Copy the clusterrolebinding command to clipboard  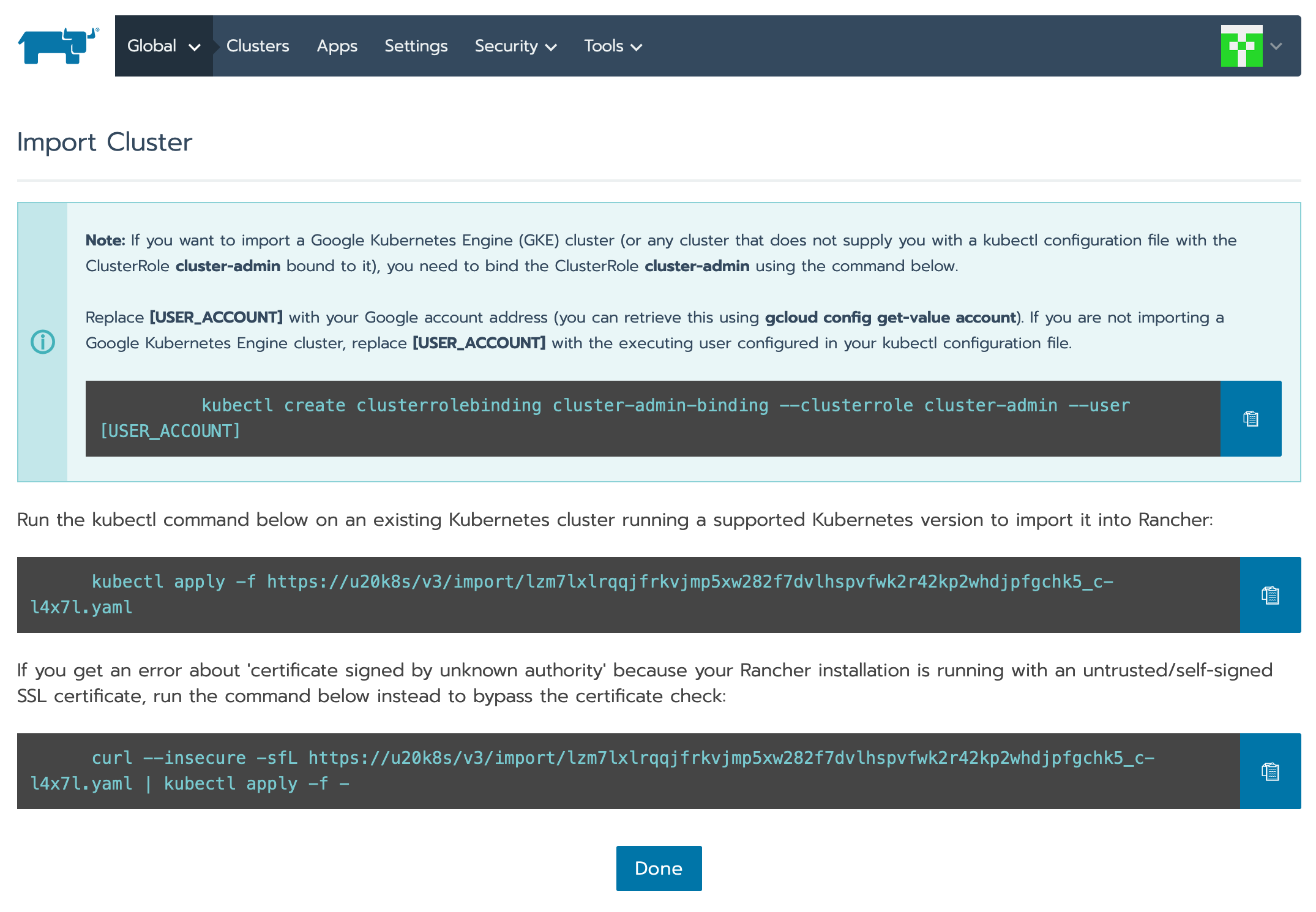click(x=1251, y=419)
